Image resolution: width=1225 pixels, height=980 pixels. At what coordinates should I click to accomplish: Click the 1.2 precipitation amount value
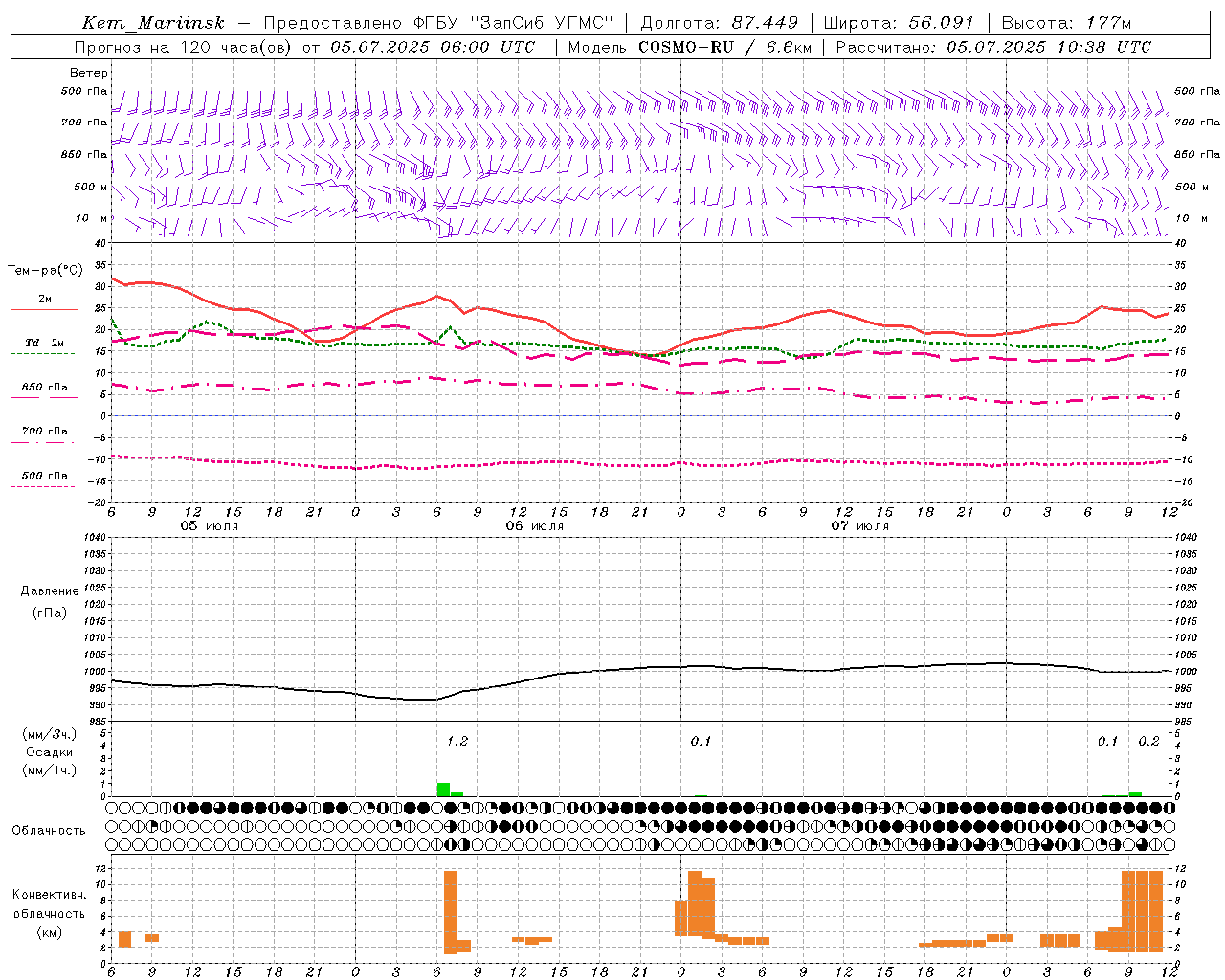tap(457, 741)
